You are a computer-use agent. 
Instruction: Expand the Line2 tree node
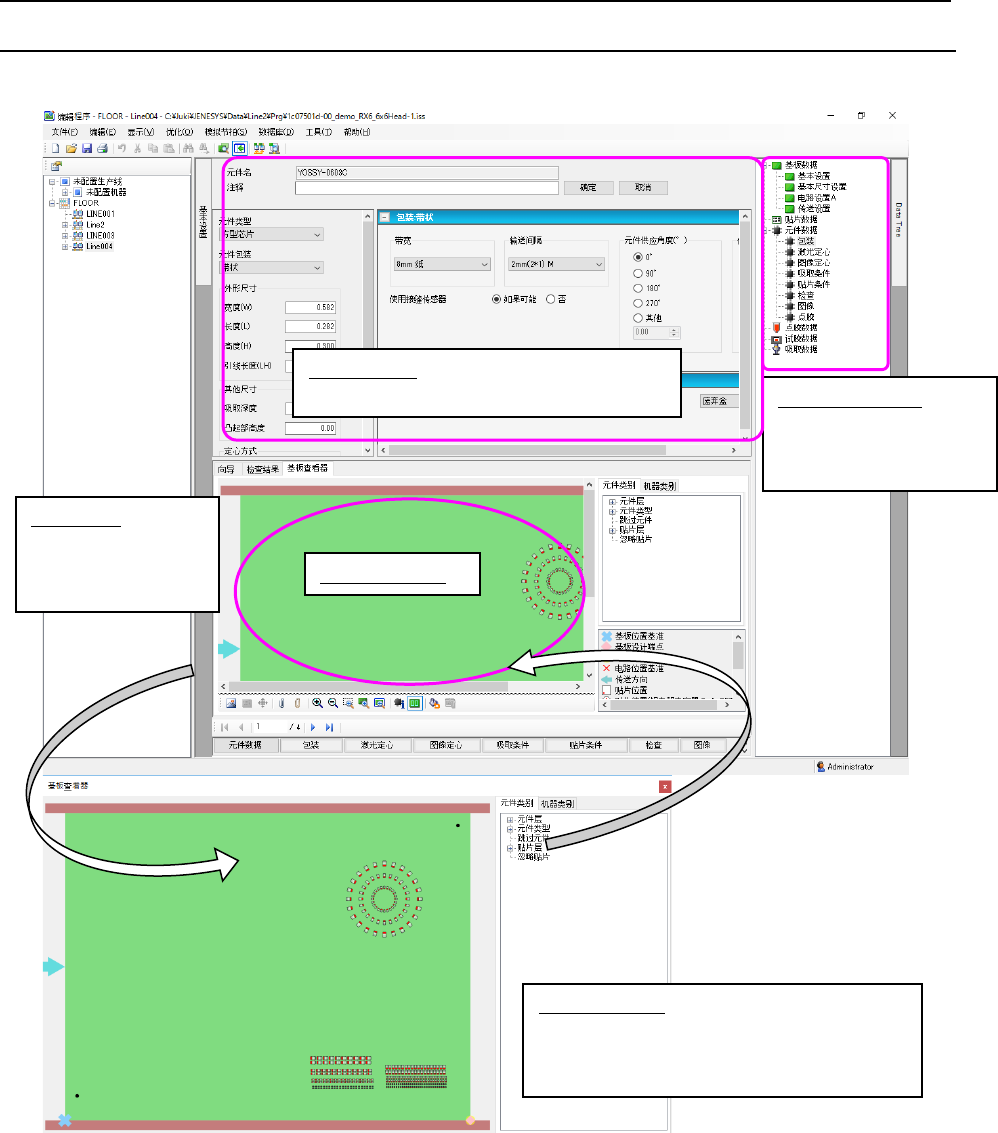pyautogui.click(x=65, y=225)
